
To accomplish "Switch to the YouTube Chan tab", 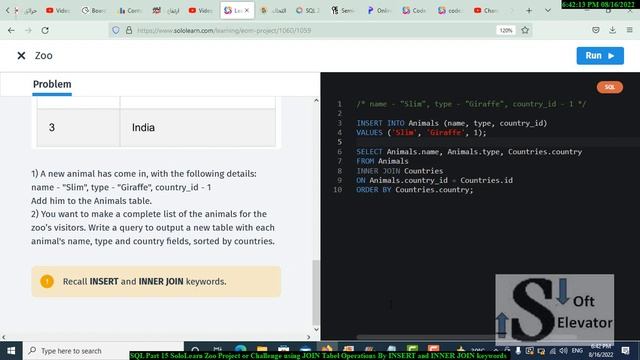I will click(x=486, y=11).
